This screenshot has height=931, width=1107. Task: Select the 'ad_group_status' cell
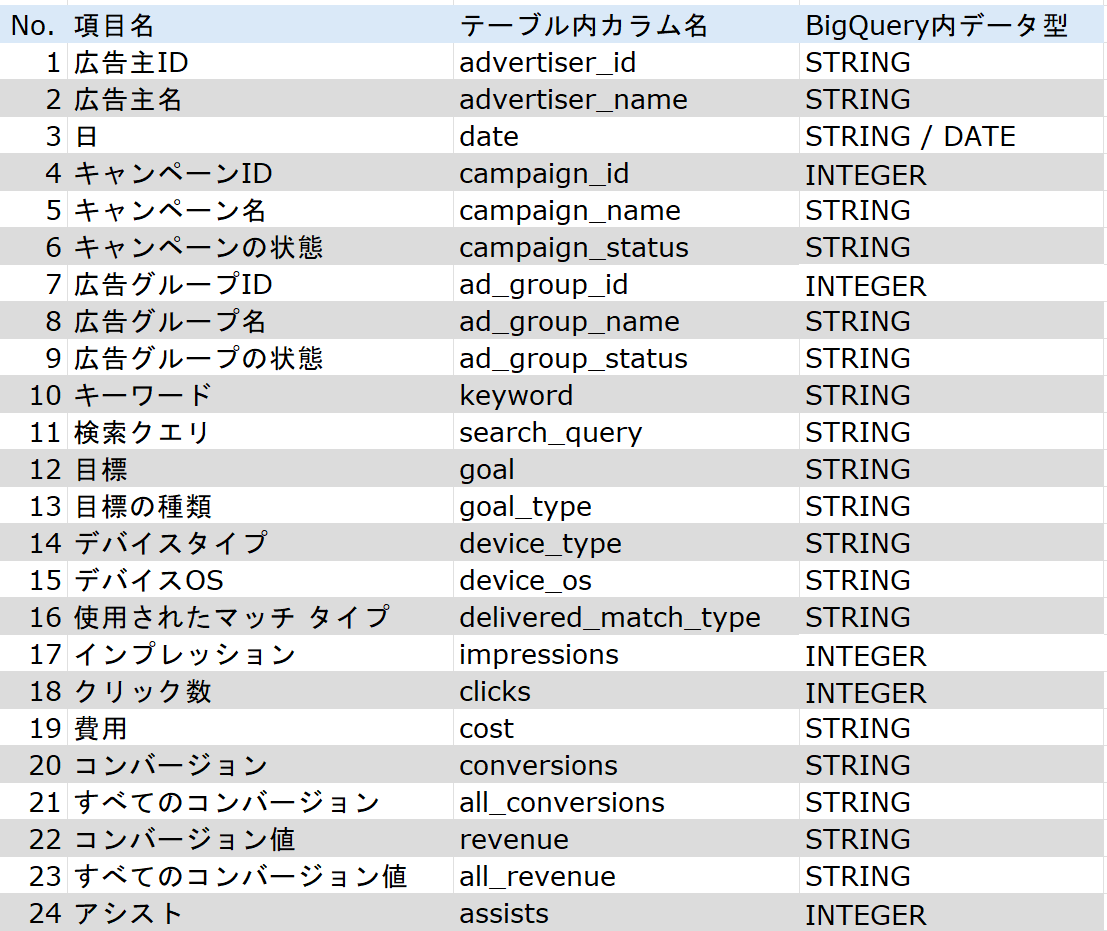point(626,358)
